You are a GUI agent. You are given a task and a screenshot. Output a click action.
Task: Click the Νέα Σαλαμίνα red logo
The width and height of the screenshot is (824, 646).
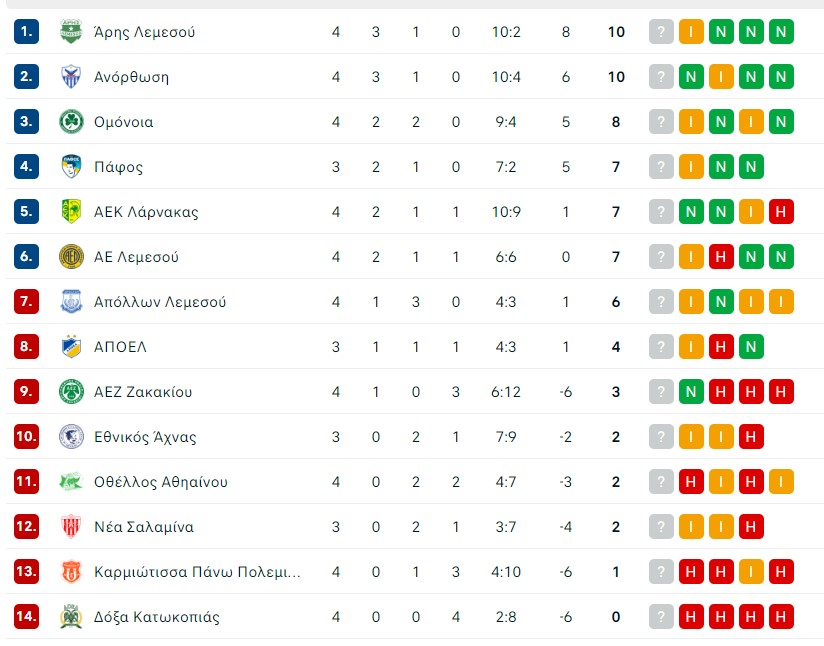pyautogui.click(x=71, y=527)
